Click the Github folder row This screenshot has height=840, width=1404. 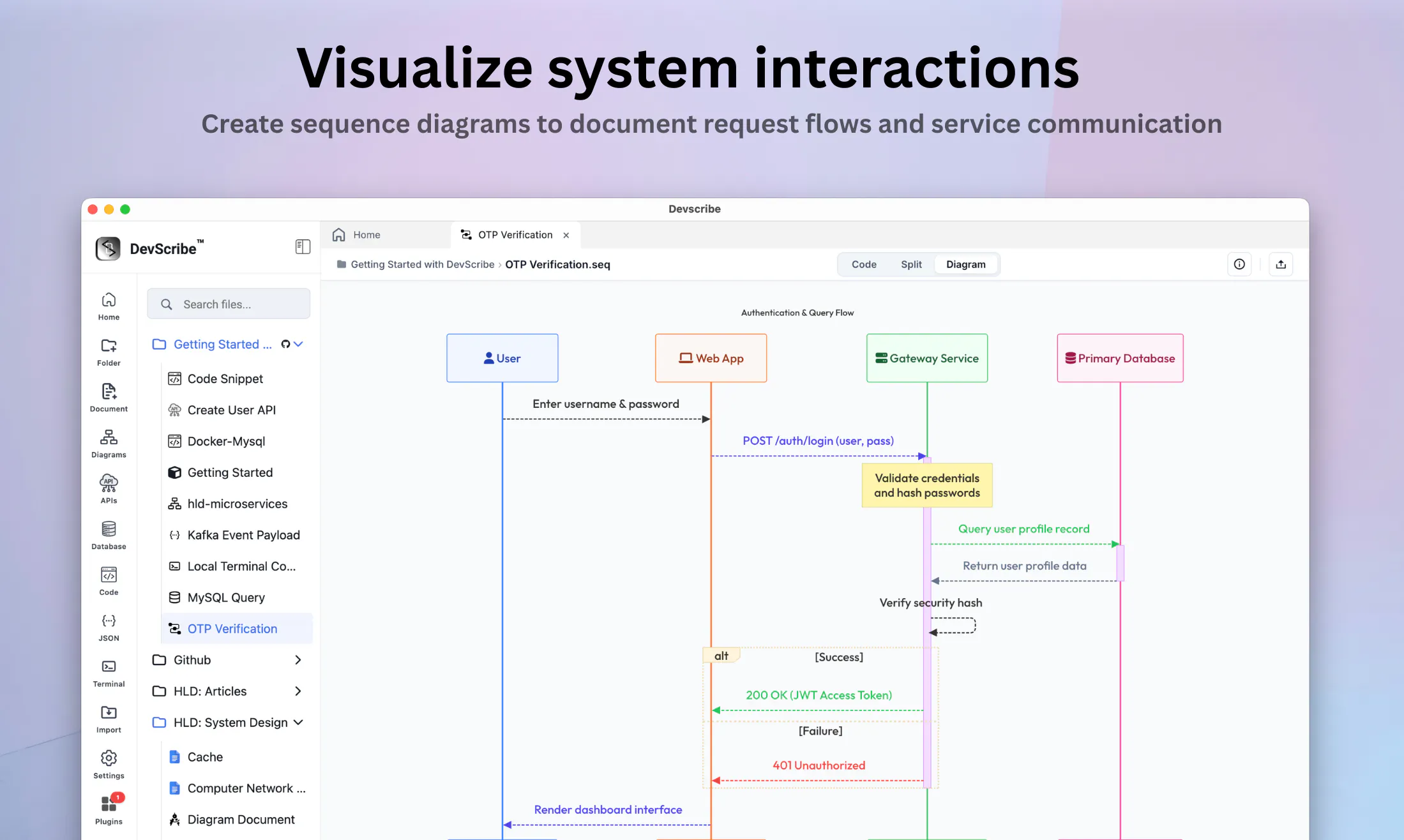pos(229,660)
